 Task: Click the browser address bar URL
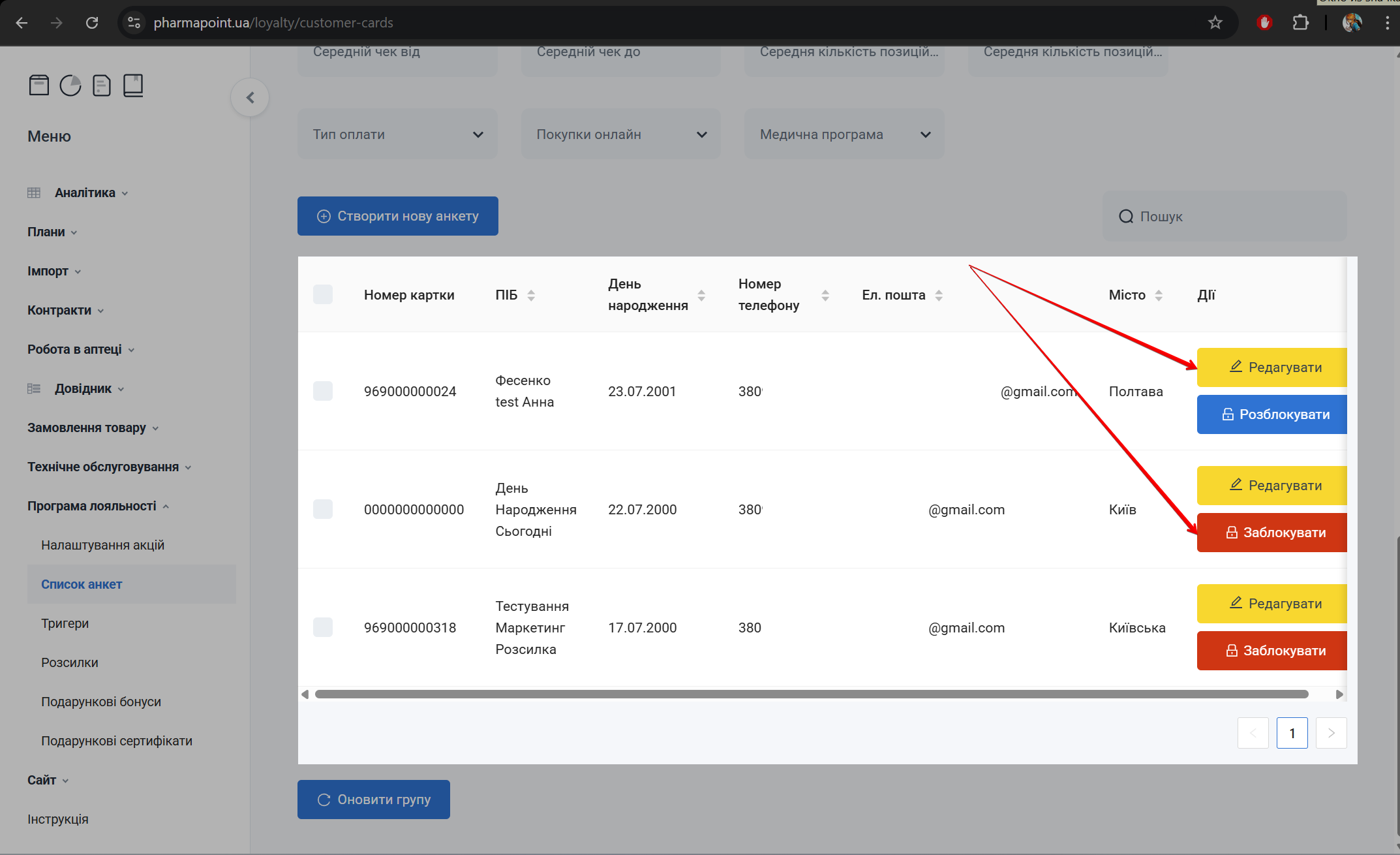point(273,23)
